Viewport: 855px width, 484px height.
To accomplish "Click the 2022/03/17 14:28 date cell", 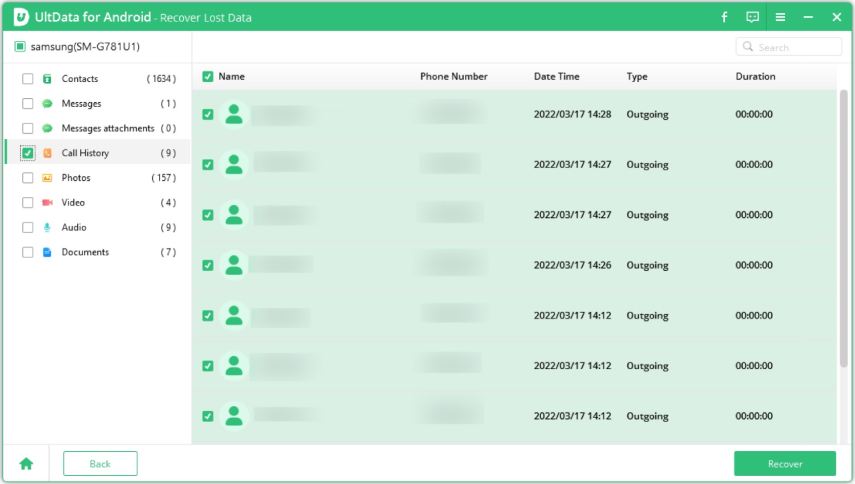I will click(x=572, y=114).
